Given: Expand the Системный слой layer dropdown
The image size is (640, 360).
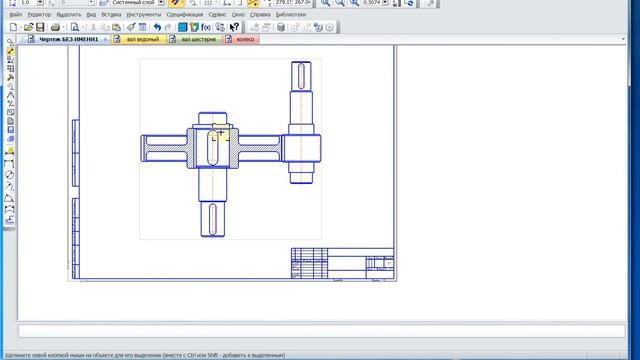Looking at the screenshot, I should pyautogui.click(x=161, y=3).
